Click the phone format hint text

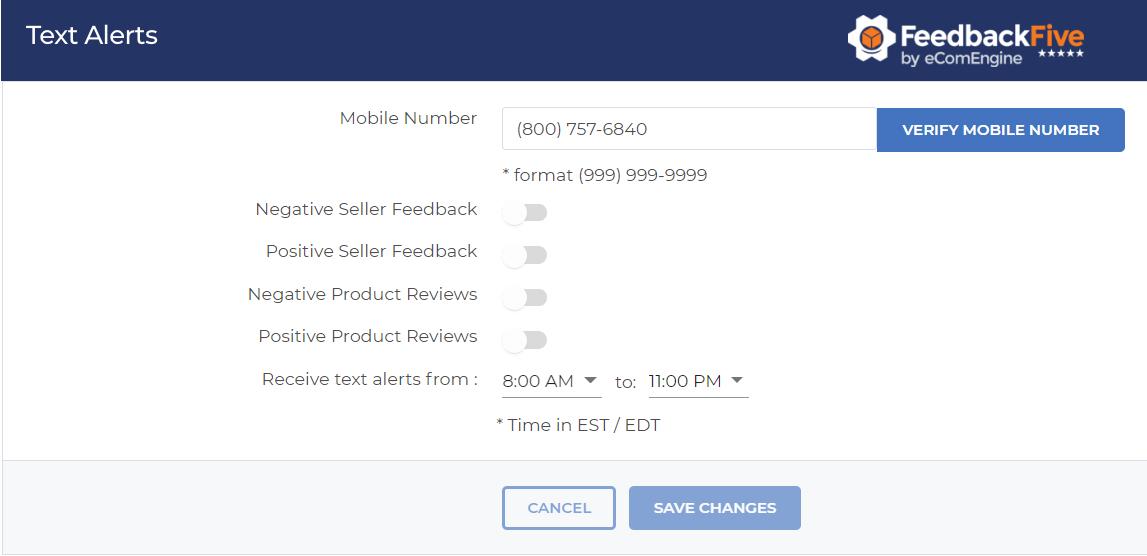point(605,175)
